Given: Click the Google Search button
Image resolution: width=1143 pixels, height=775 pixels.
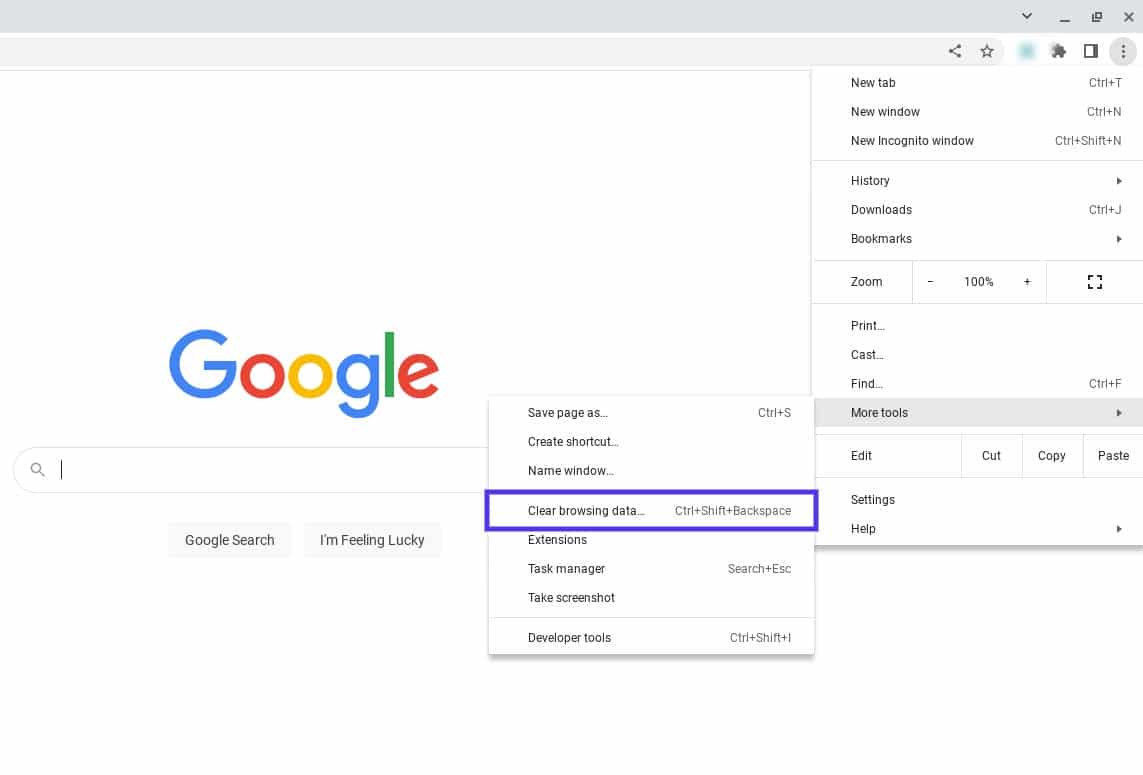Looking at the screenshot, I should click(x=229, y=539).
